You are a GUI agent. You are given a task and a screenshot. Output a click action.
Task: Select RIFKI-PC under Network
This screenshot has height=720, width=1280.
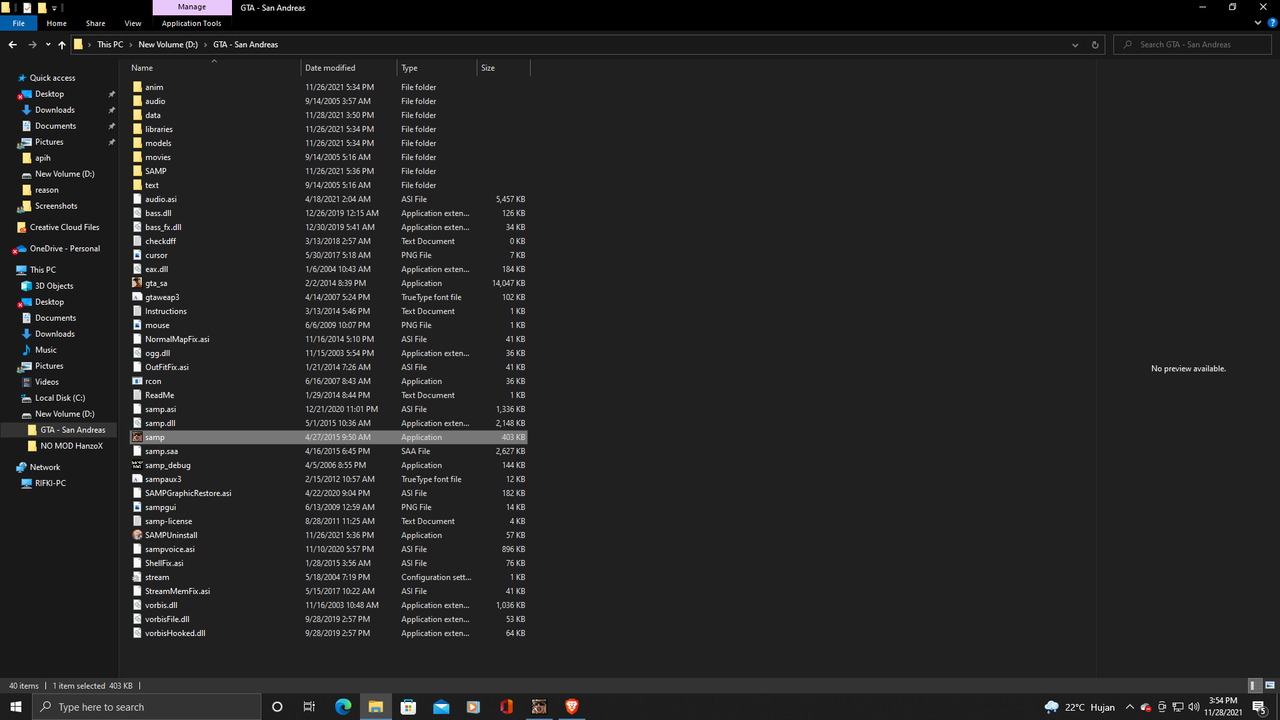tap(50, 483)
